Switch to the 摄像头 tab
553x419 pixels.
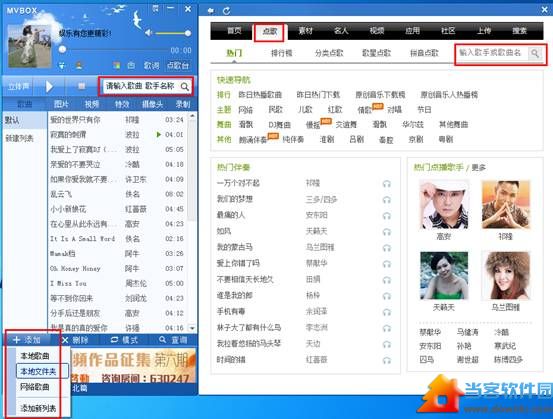pos(152,104)
